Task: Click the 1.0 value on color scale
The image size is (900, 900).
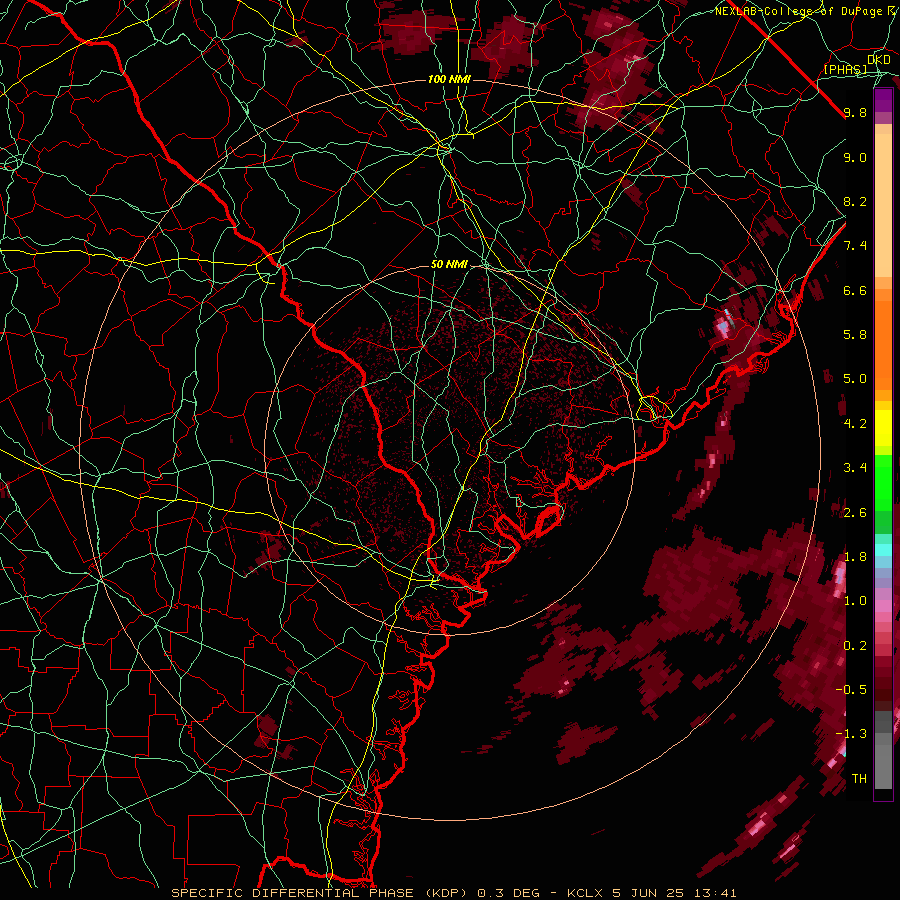Action: click(x=855, y=601)
